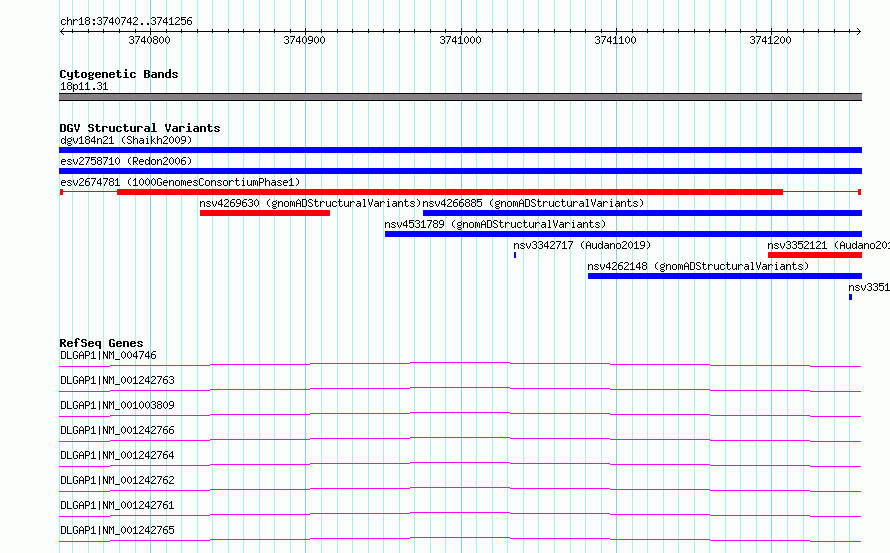
Task: Select the magenta line of DLGAP1|NM_004746
Action: coord(460,365)
